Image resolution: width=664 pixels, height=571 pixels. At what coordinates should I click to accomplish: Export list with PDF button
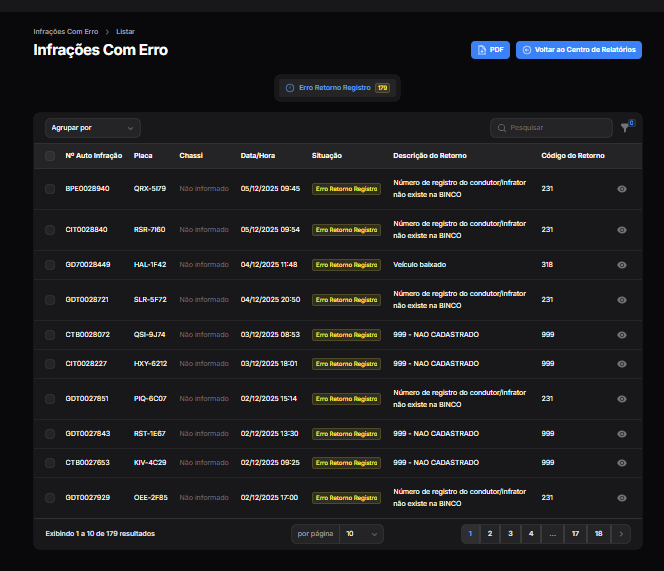point(491,50)
